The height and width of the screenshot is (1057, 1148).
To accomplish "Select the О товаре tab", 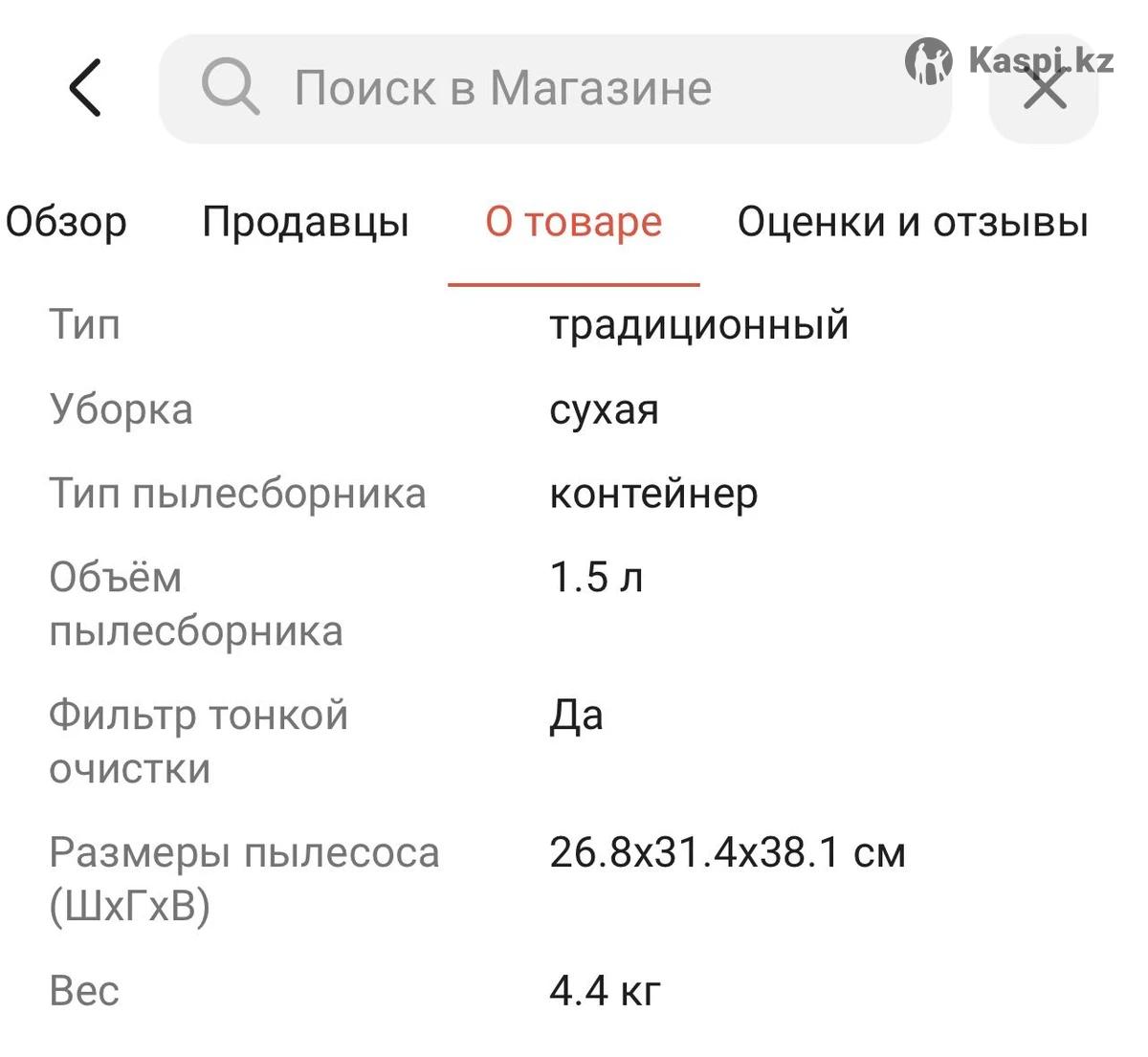I will (574, 222).
